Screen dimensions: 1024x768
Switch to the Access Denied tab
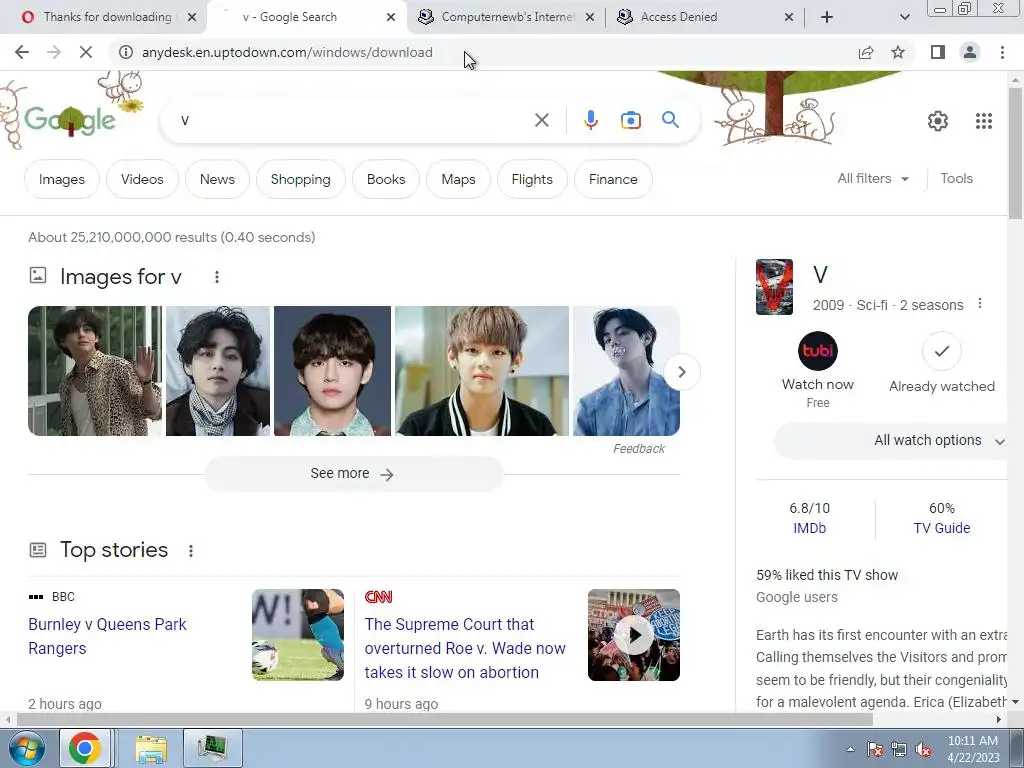click(704, 17)
